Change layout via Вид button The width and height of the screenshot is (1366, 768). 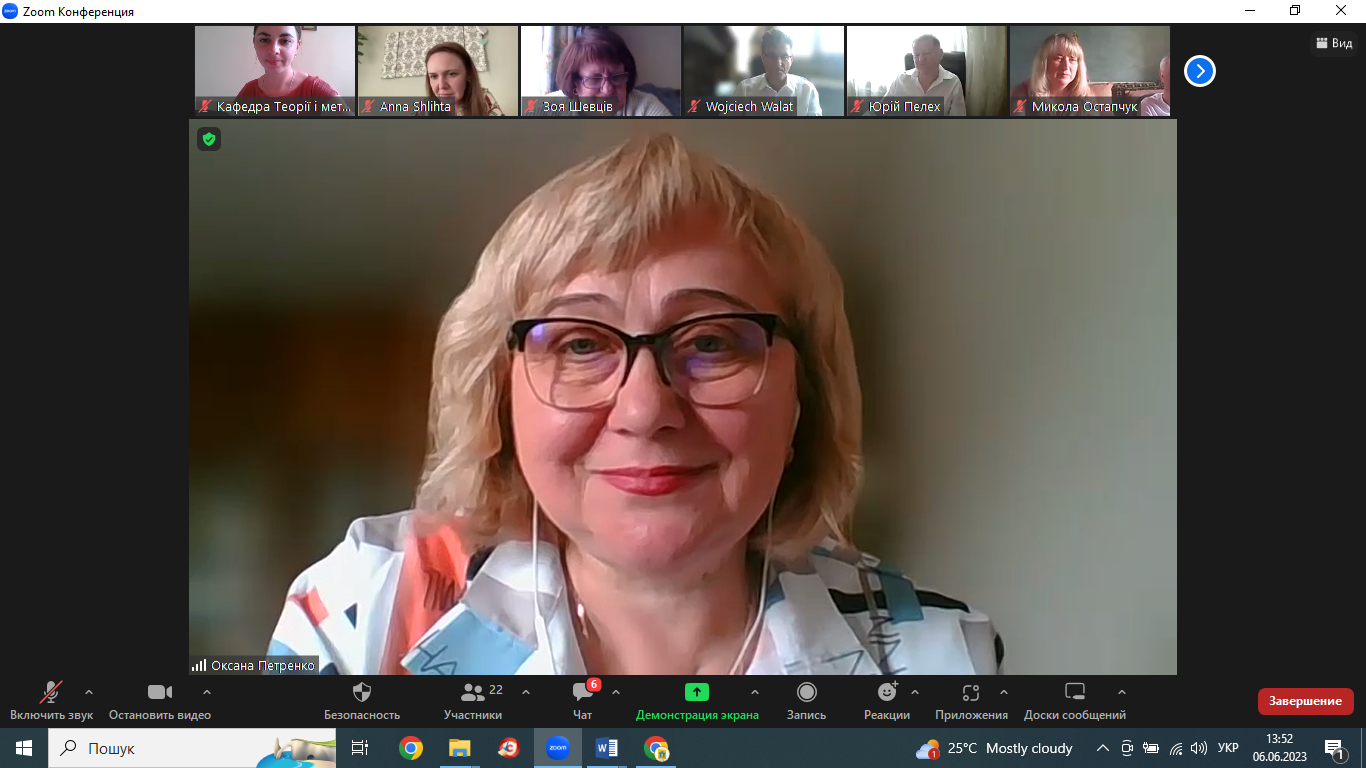pyautogui.click(x=1335, y=43)
